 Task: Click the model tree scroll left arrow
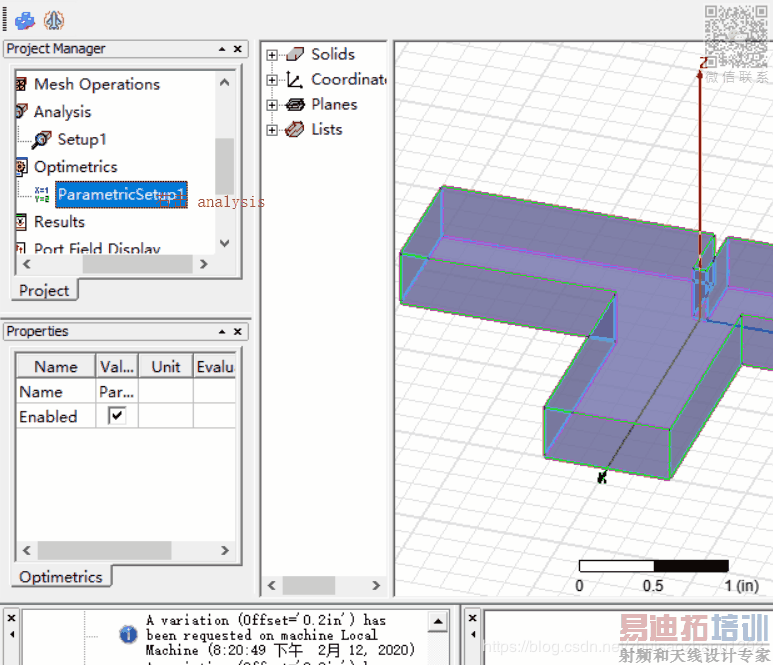(271, 586)
